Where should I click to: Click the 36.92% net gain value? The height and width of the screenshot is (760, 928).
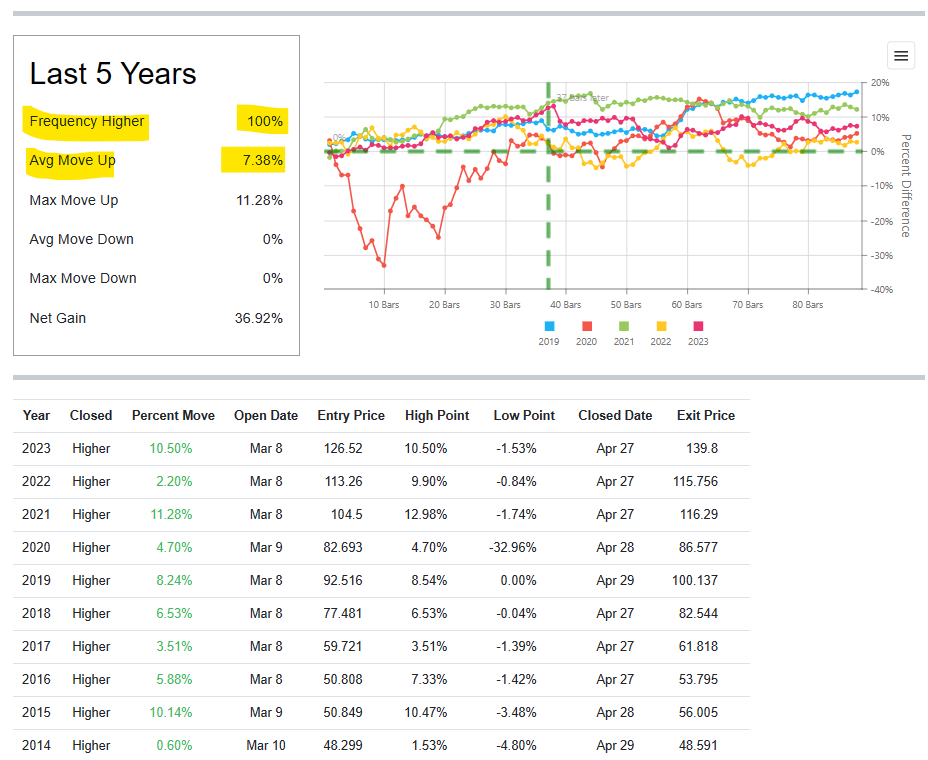[x=259, y=318]
